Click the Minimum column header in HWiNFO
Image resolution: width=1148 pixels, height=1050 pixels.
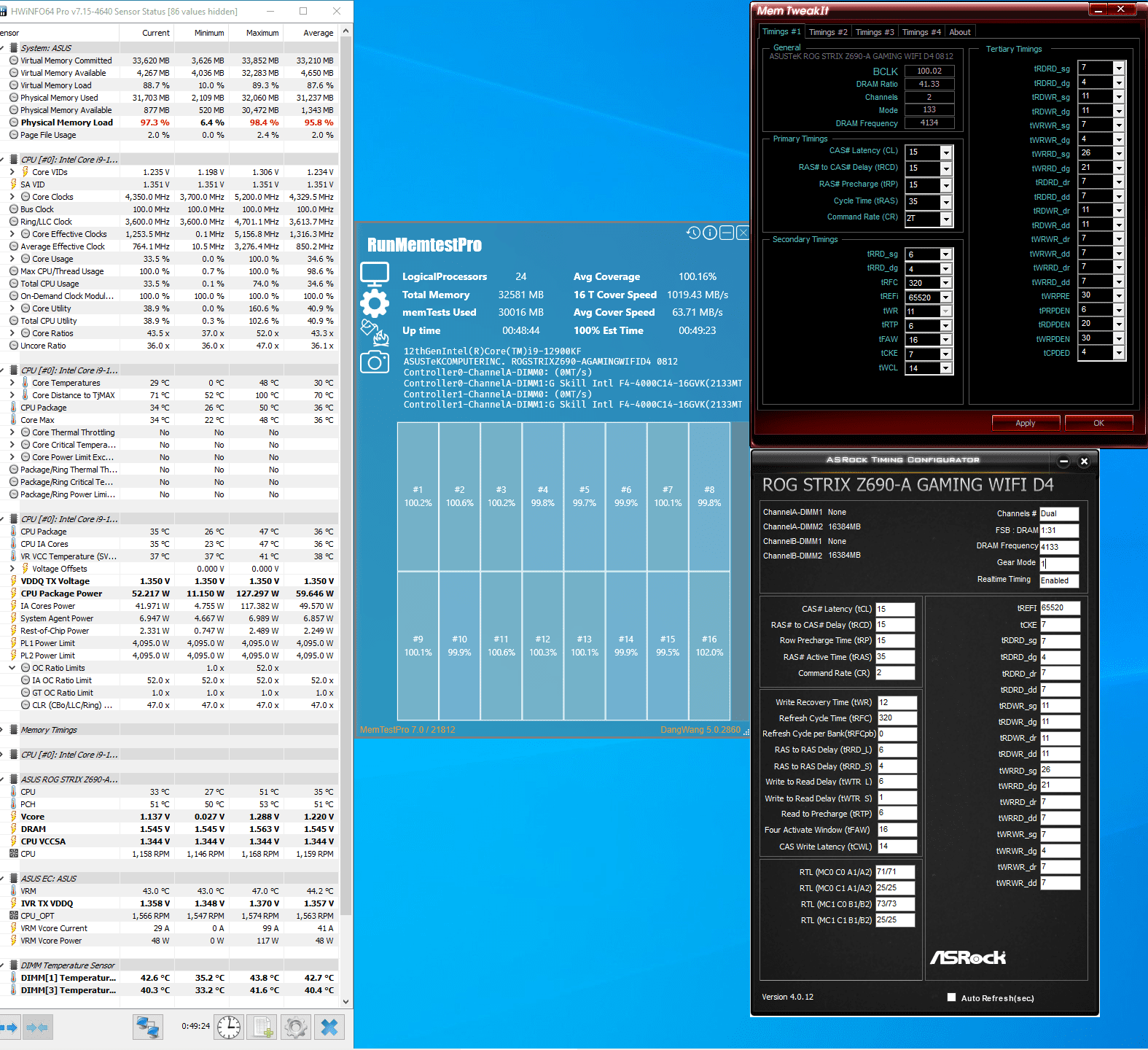tap(202, 33)
